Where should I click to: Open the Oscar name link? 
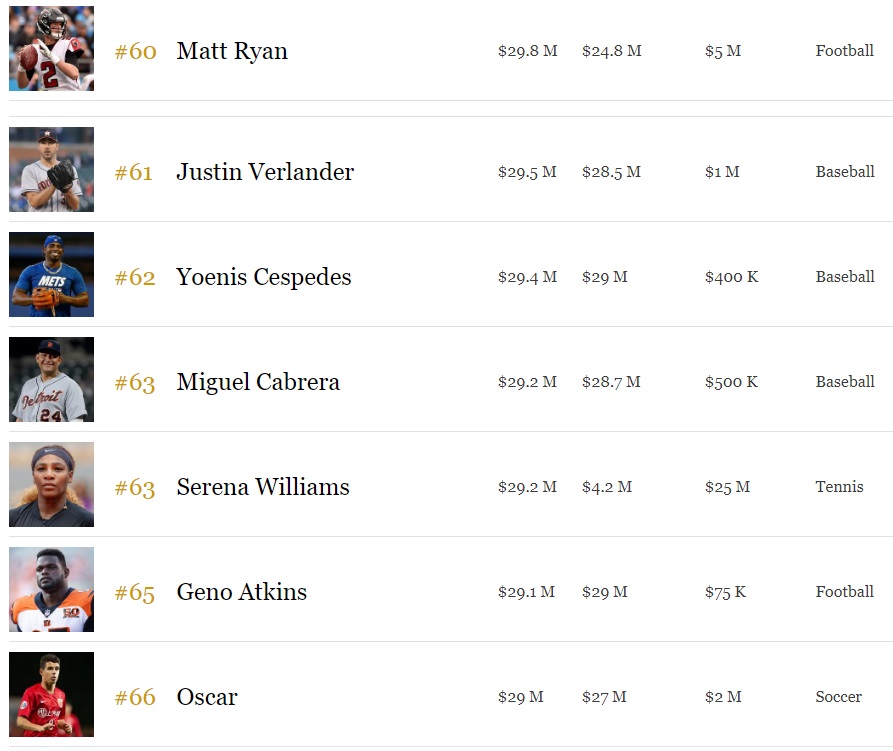tap(207, 697)
